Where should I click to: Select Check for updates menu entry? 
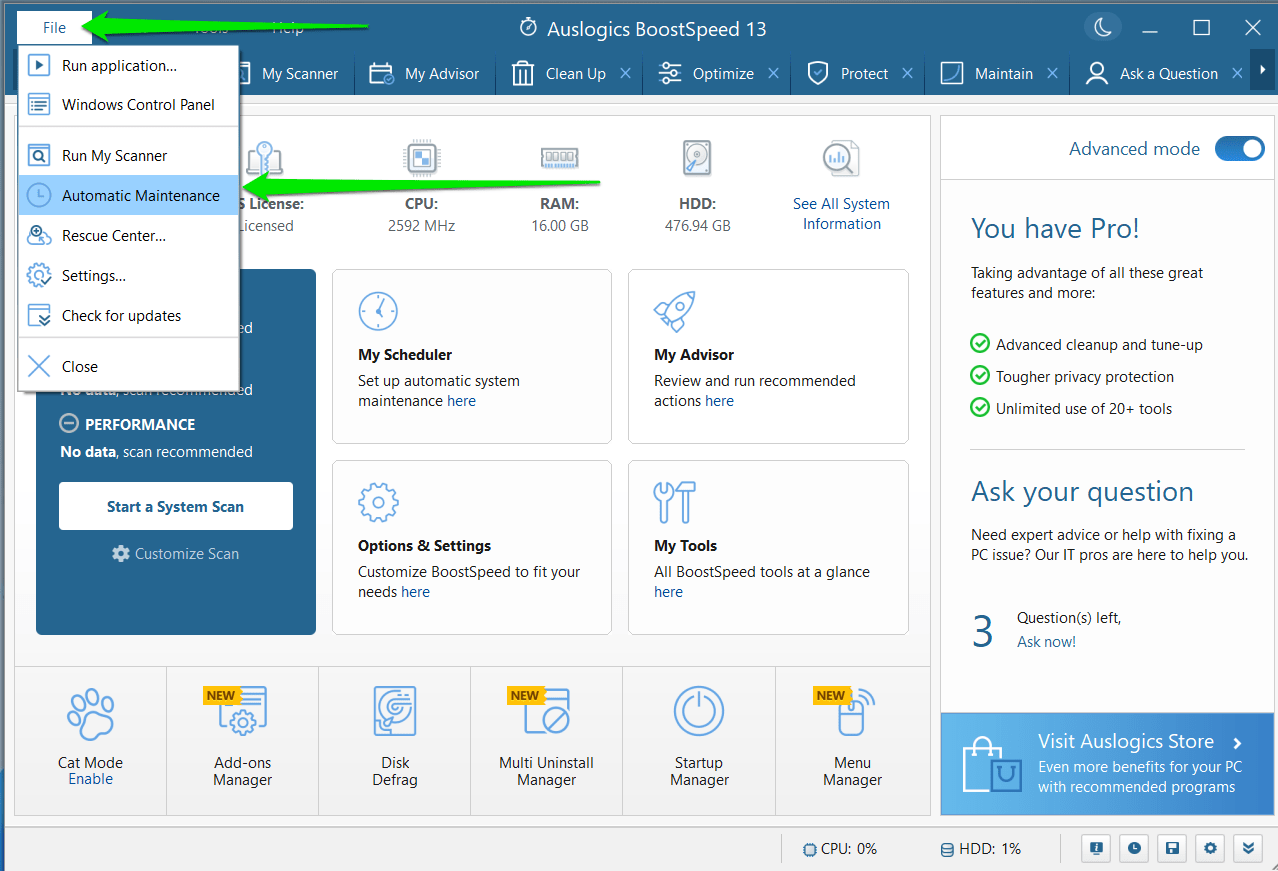128,316
